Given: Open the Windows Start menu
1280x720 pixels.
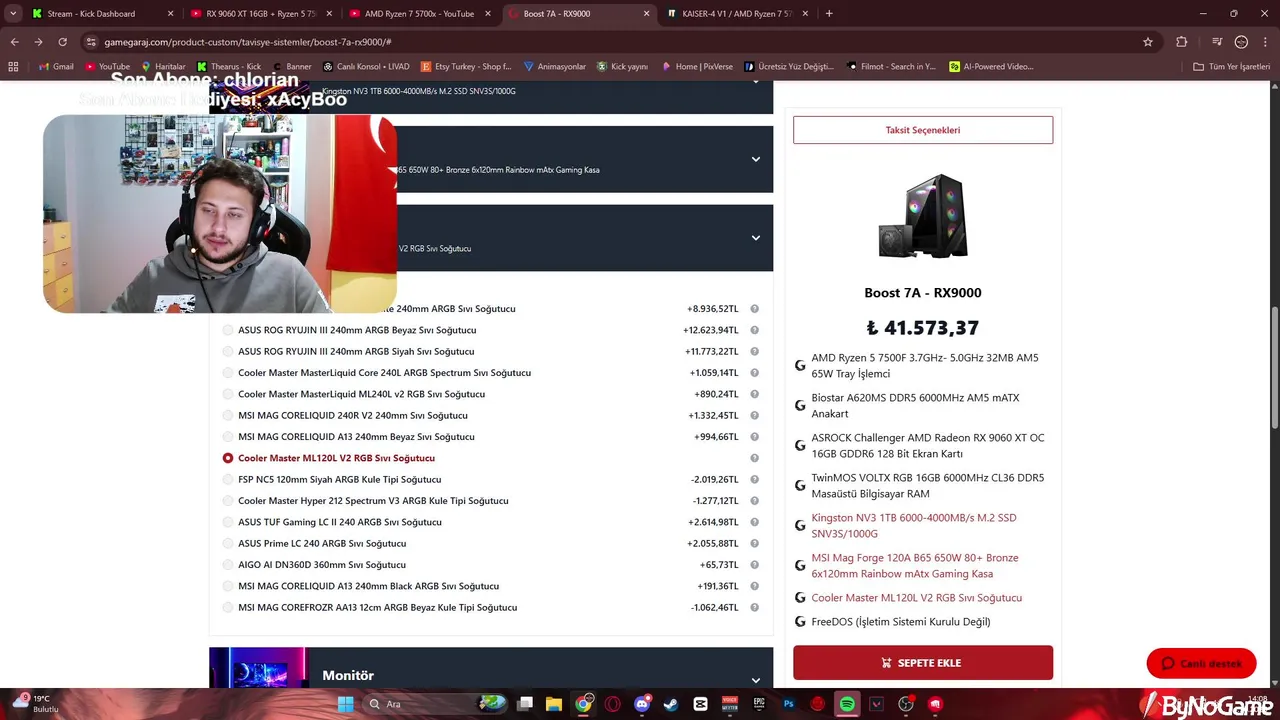Looking at the screenshot, I should [x=346, y=704].
